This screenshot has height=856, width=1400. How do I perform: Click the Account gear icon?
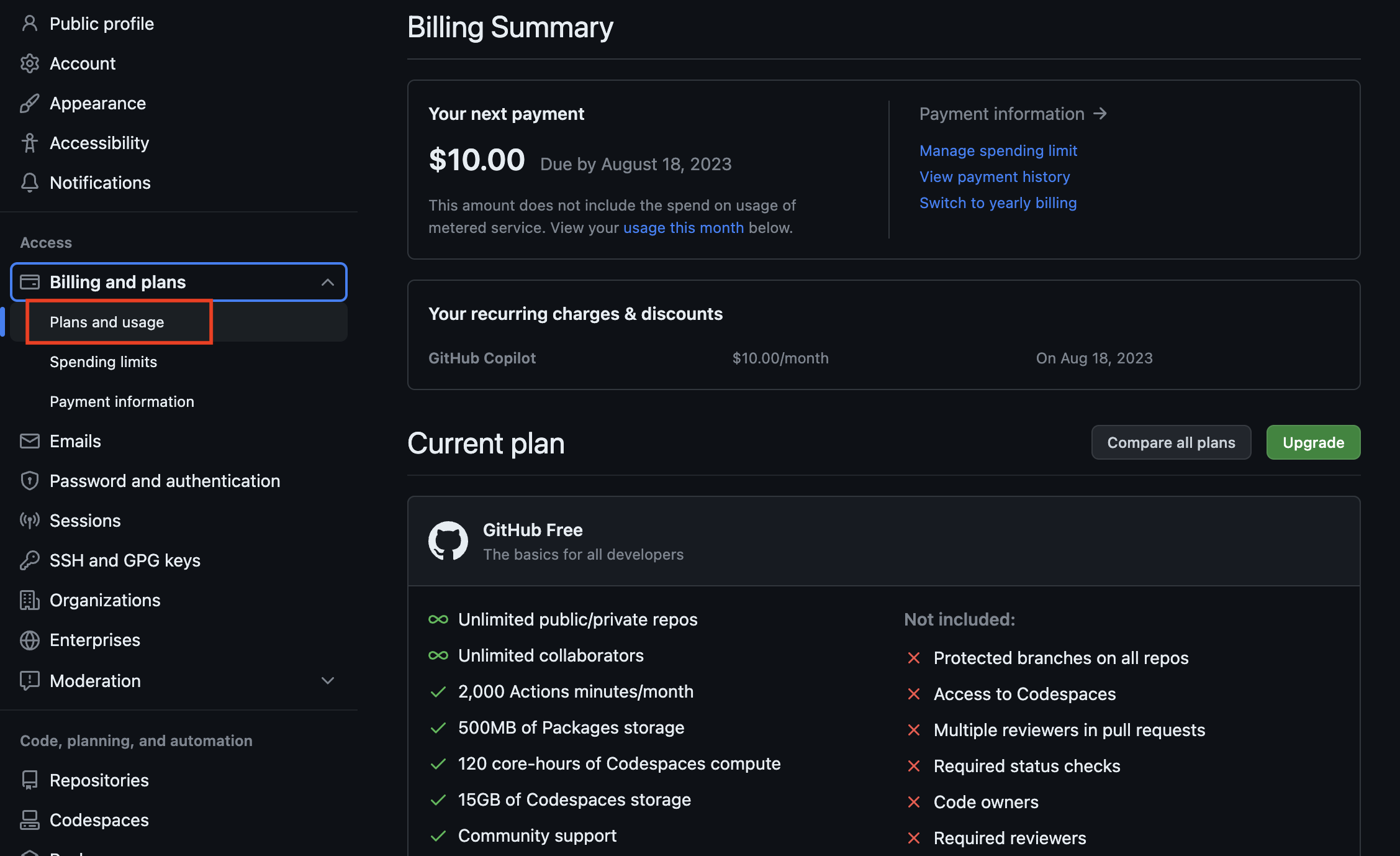29,63
